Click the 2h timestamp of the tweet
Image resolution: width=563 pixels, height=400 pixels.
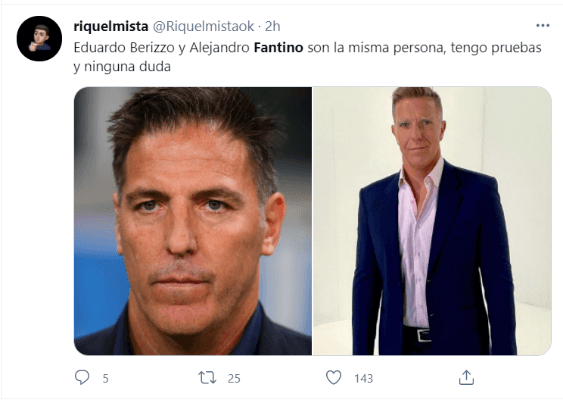273,26
